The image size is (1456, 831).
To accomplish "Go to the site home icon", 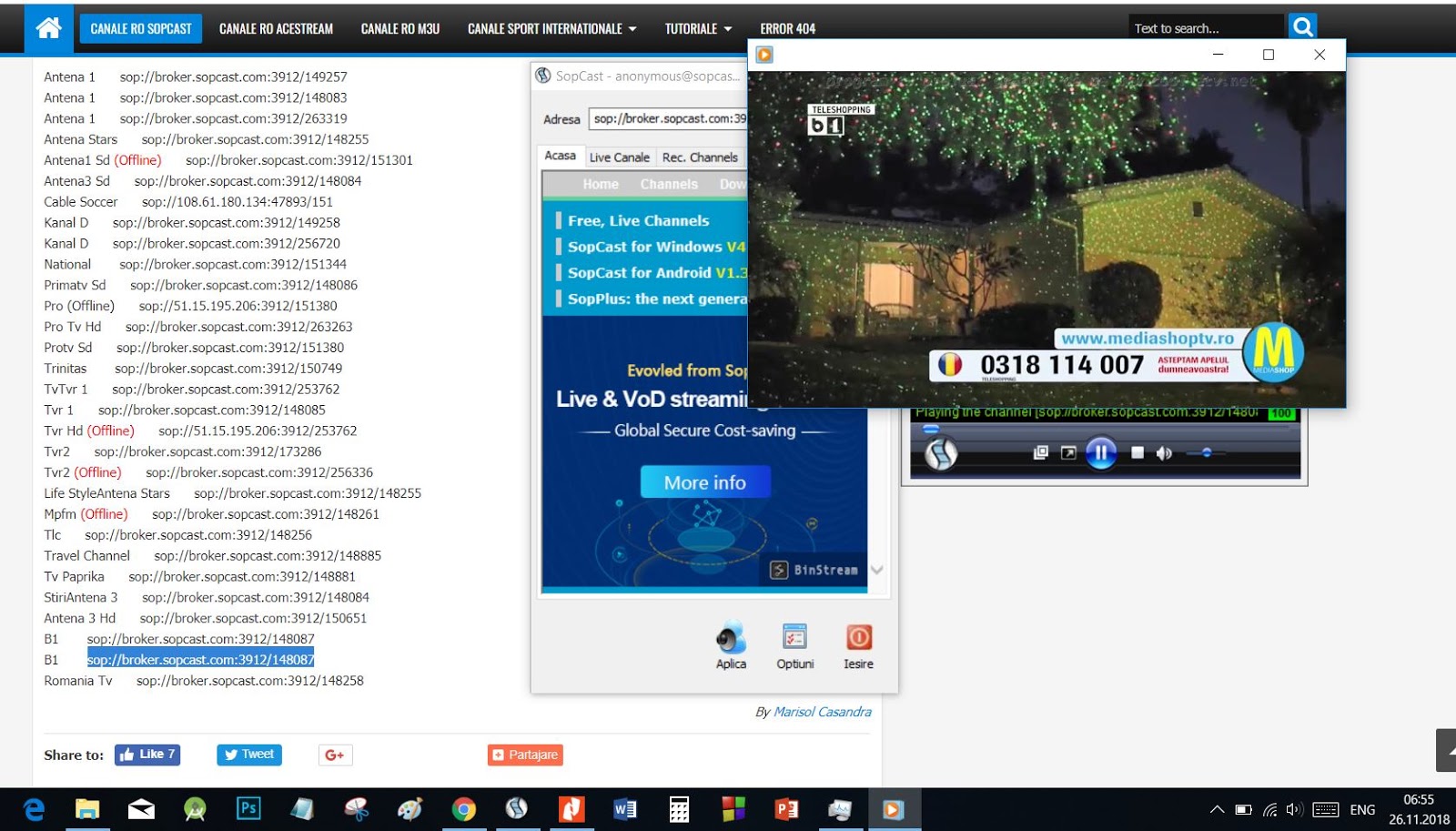I will point(48,28).
